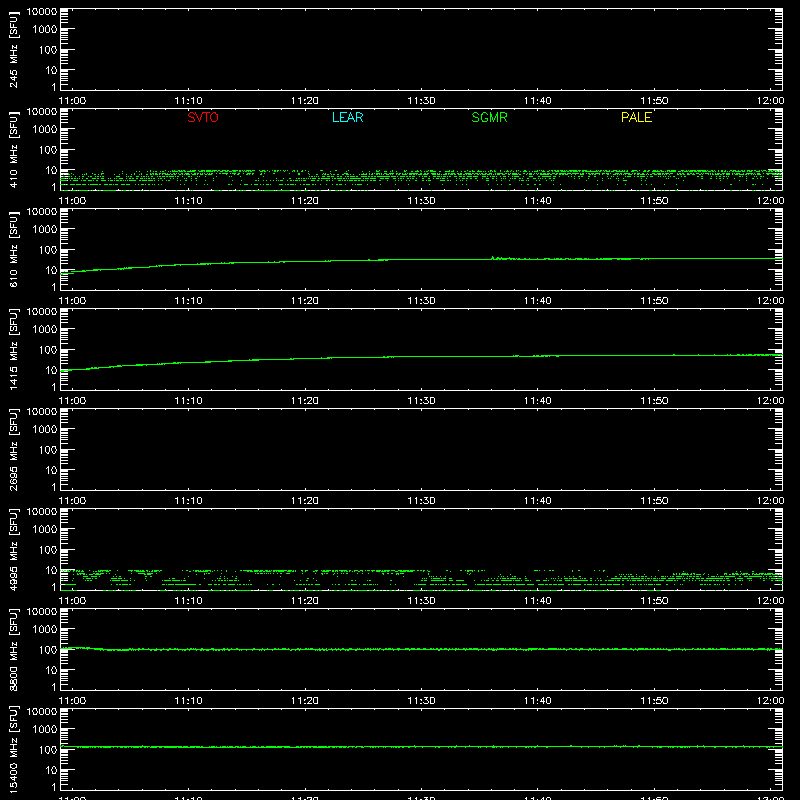Click 11:50 under the 245 MHz panel
This screenshot has width=800, height=800.
click(x=654, y=101)
